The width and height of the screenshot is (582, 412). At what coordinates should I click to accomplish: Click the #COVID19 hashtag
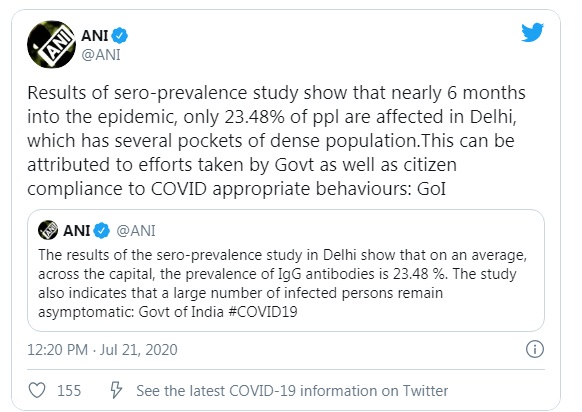(x=263, y=312)
